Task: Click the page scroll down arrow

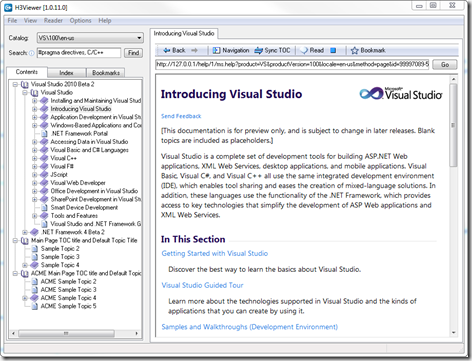Action: [x=453, y=332]
